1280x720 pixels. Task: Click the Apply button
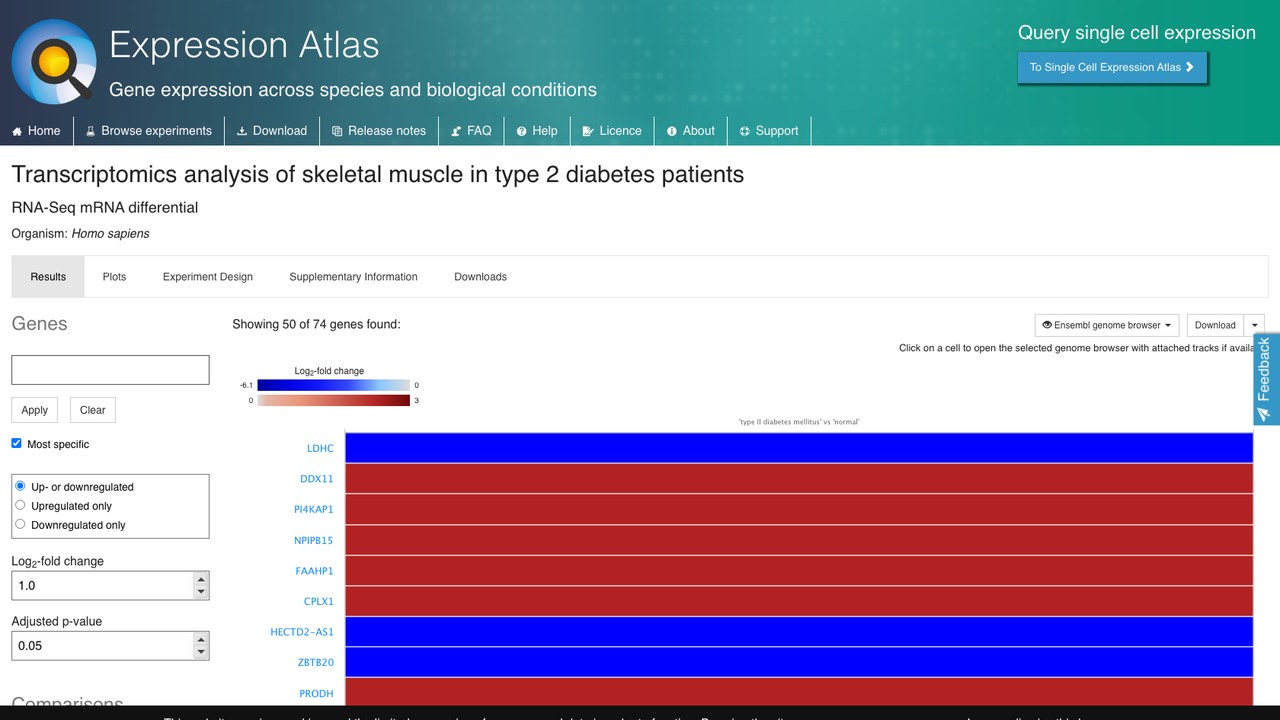[x=35, y=410]
